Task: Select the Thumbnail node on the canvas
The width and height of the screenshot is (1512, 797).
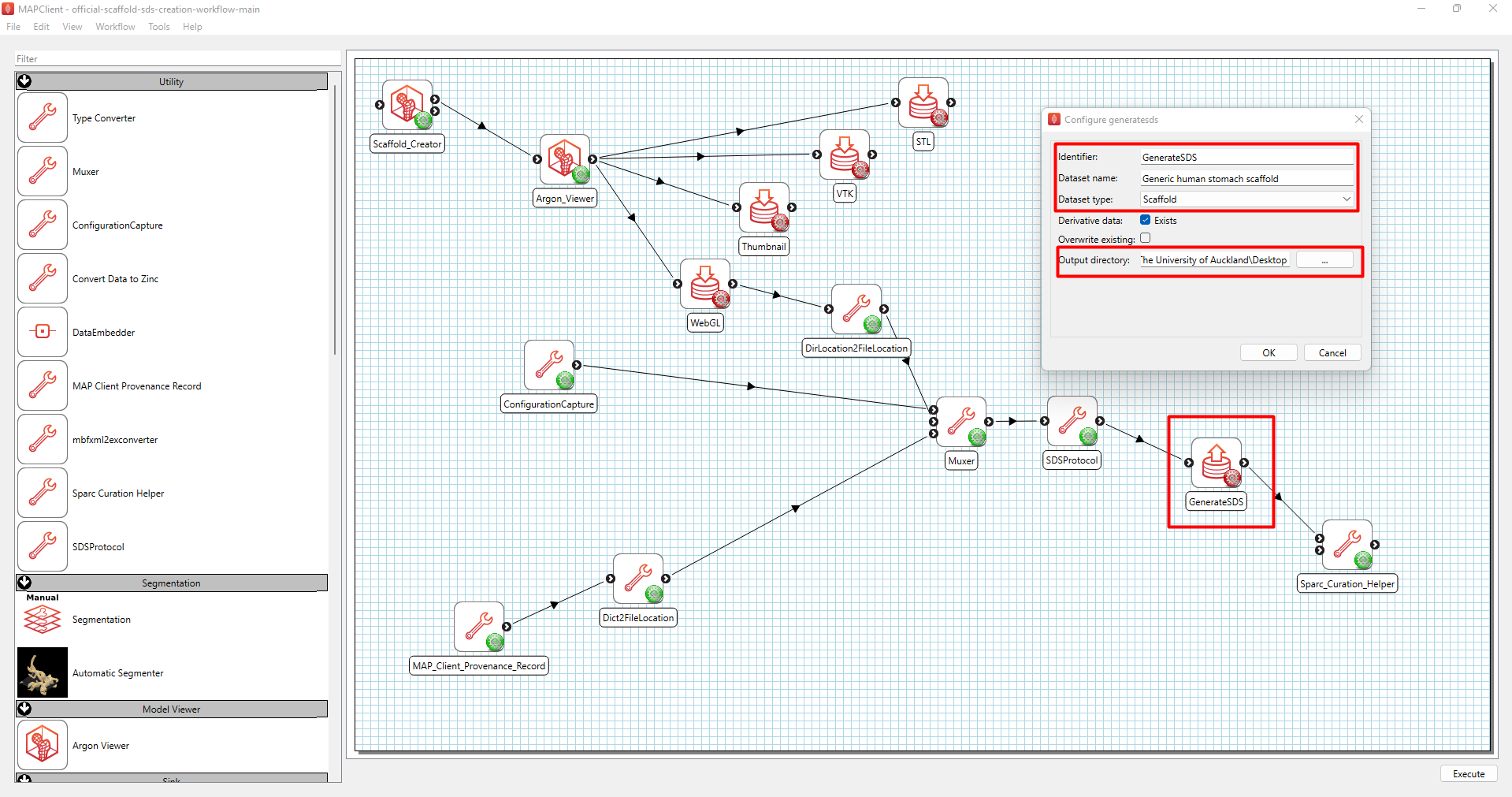Action: coord(764,207)
